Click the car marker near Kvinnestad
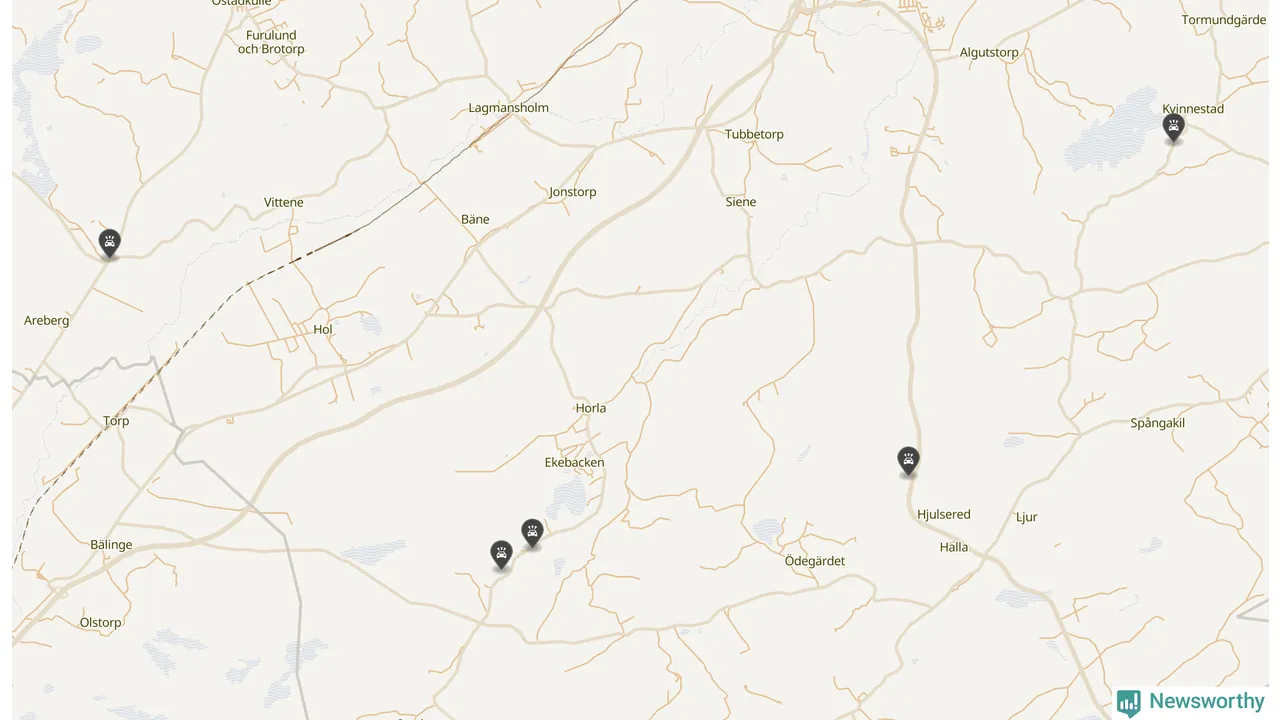The image size is (1280, 720). tap(1174, 127)
